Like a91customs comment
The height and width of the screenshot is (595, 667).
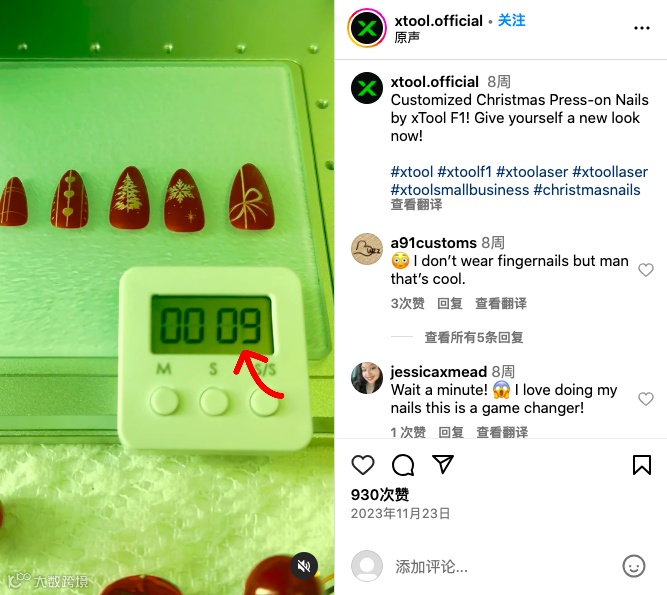(645, 270)
